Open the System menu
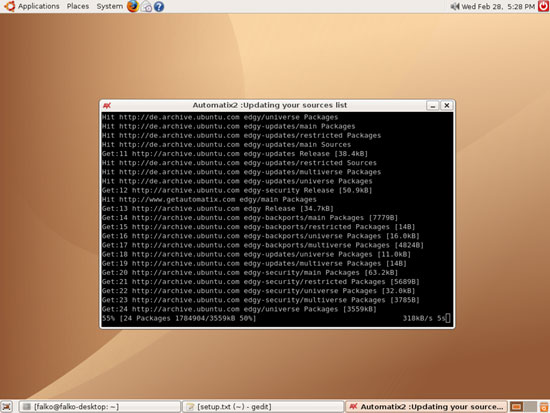Image resolution: width=550 pixels, height=413 pixels. pos(109,6)
